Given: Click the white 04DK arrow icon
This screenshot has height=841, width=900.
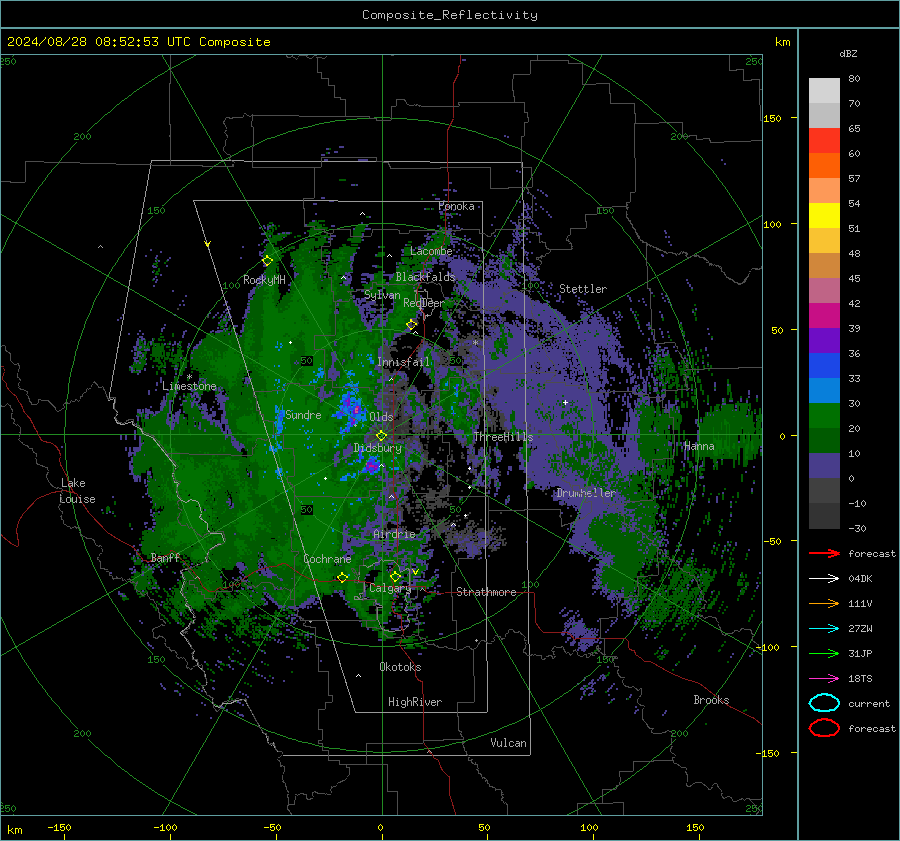Looking at the screenshot, I should [824, 578].
